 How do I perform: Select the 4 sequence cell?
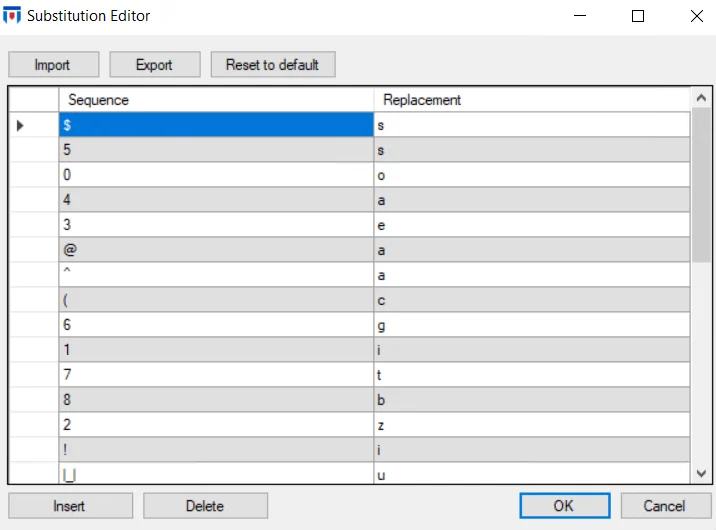point(216,200)
